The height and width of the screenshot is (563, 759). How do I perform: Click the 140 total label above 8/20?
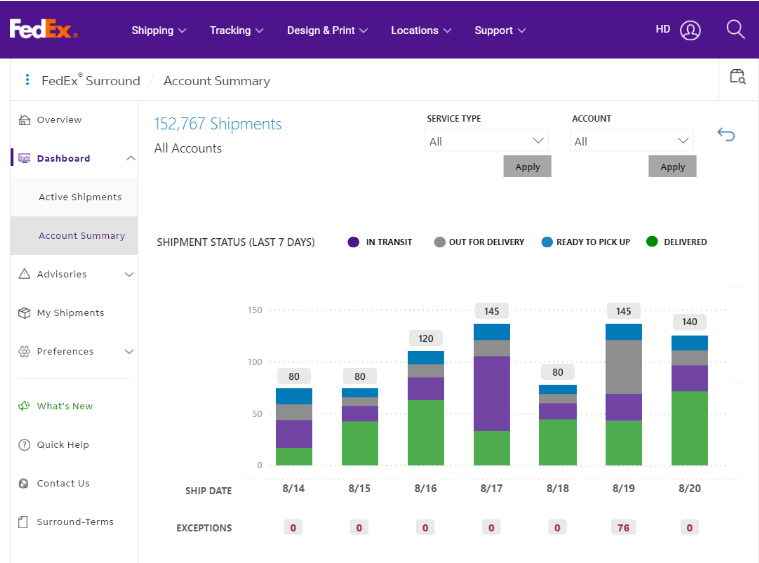point(689,321)
